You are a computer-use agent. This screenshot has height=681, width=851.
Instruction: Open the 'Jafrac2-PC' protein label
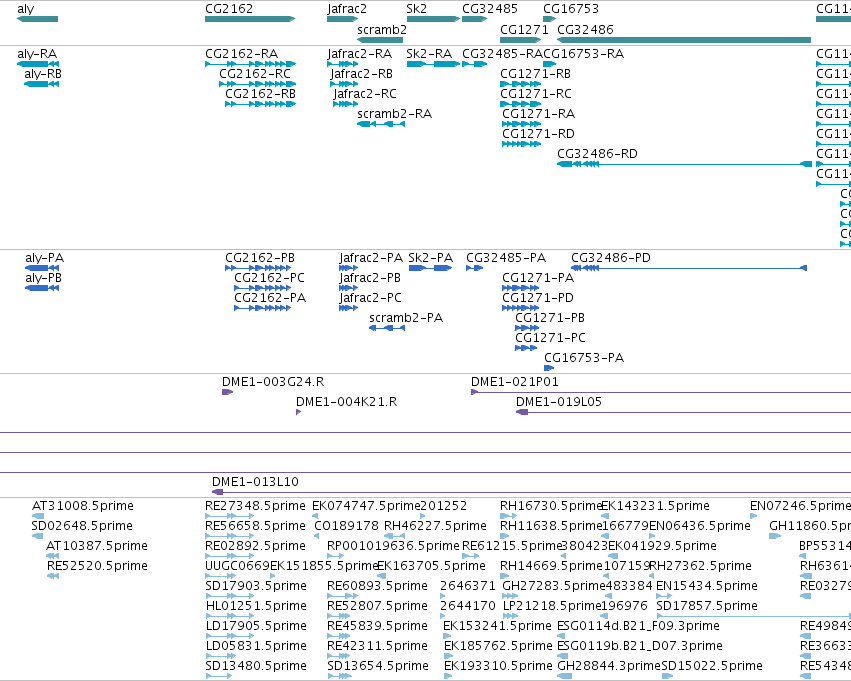tap(371, 298)
